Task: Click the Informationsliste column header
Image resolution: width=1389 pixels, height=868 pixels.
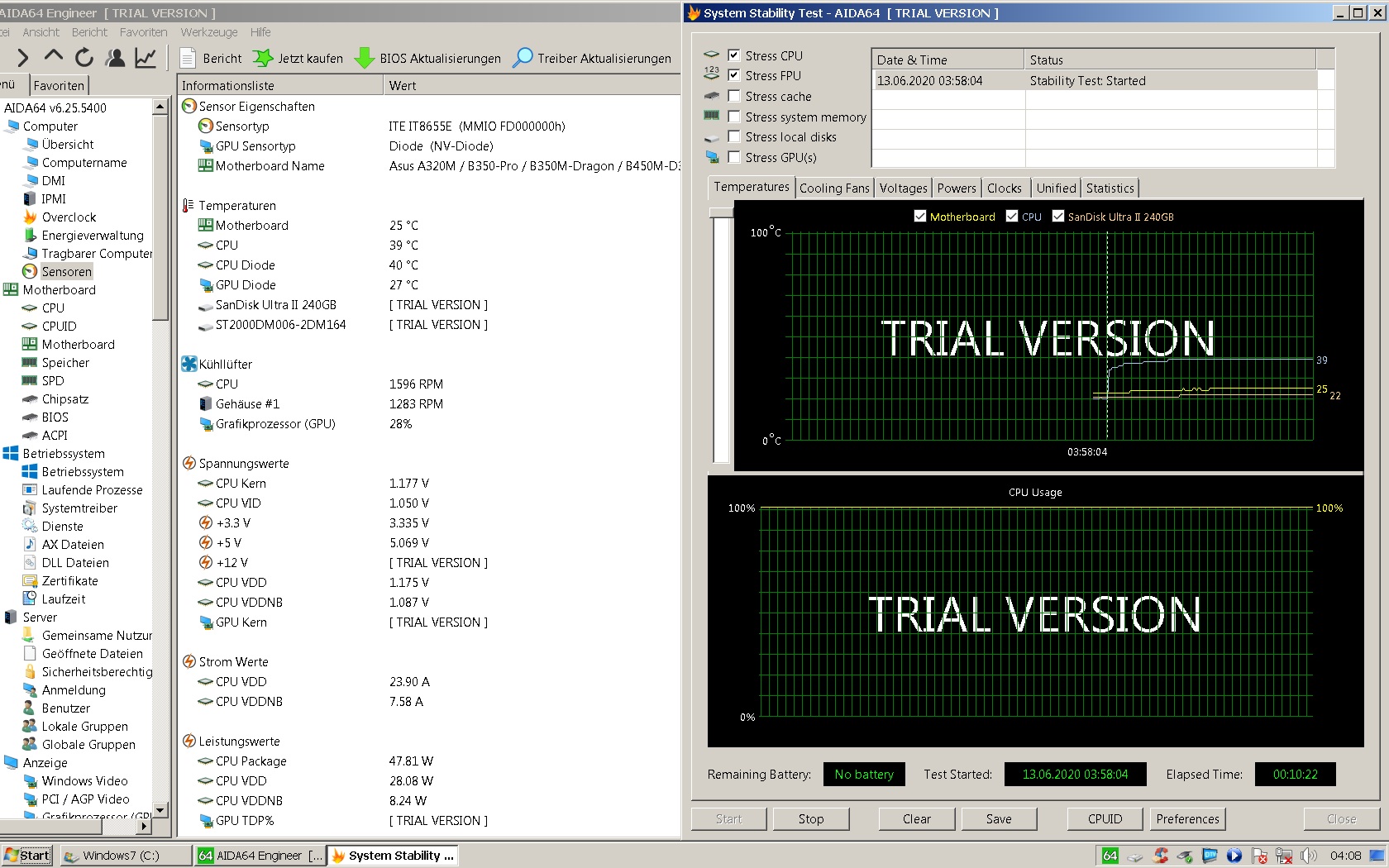Action: [x=281, y=85]
